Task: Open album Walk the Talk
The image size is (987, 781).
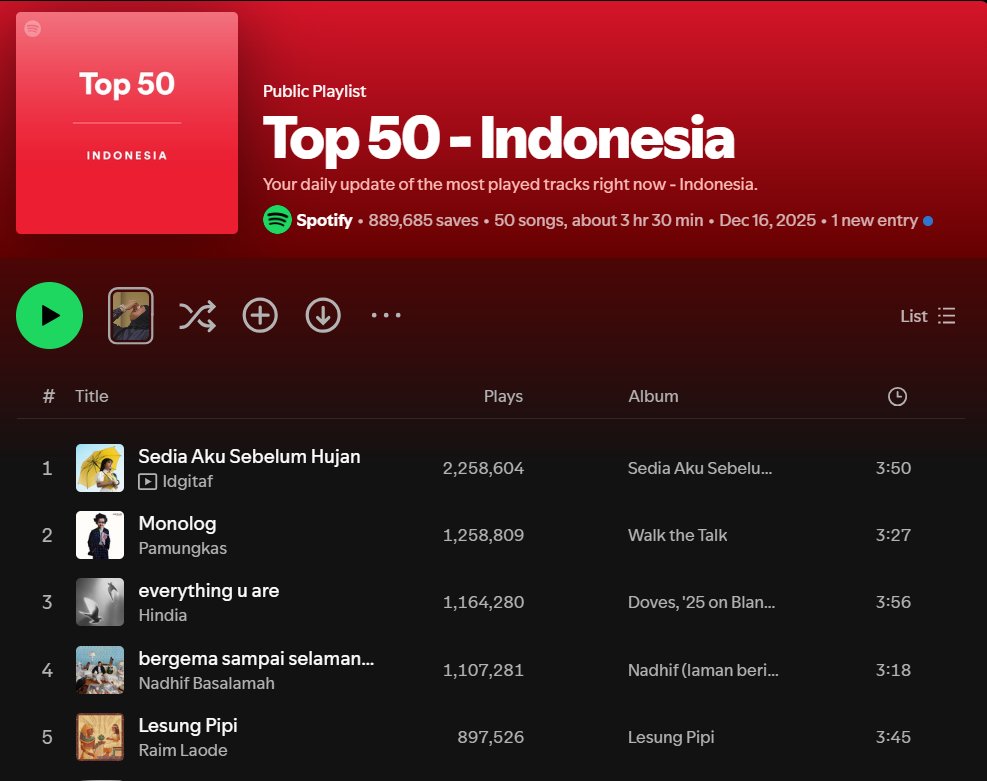Action: tap(677, 535)
